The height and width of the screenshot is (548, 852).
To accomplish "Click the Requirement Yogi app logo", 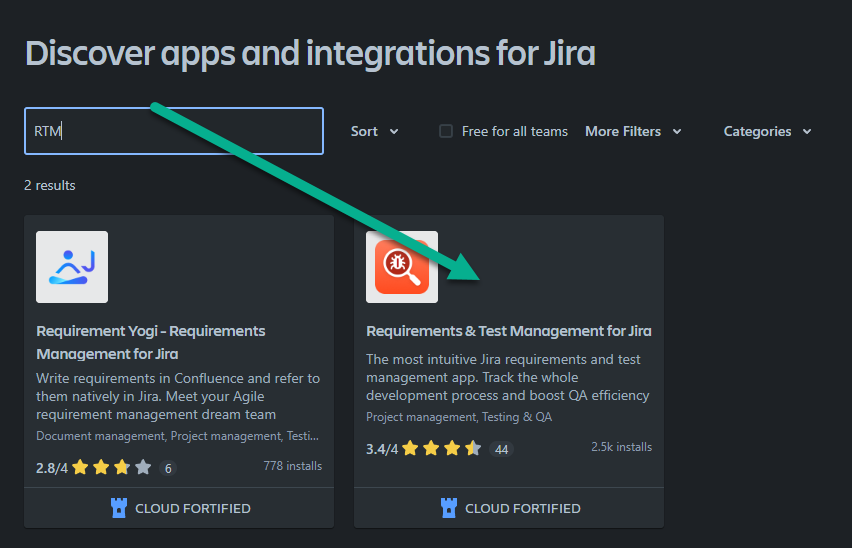I will click(72, 267).
